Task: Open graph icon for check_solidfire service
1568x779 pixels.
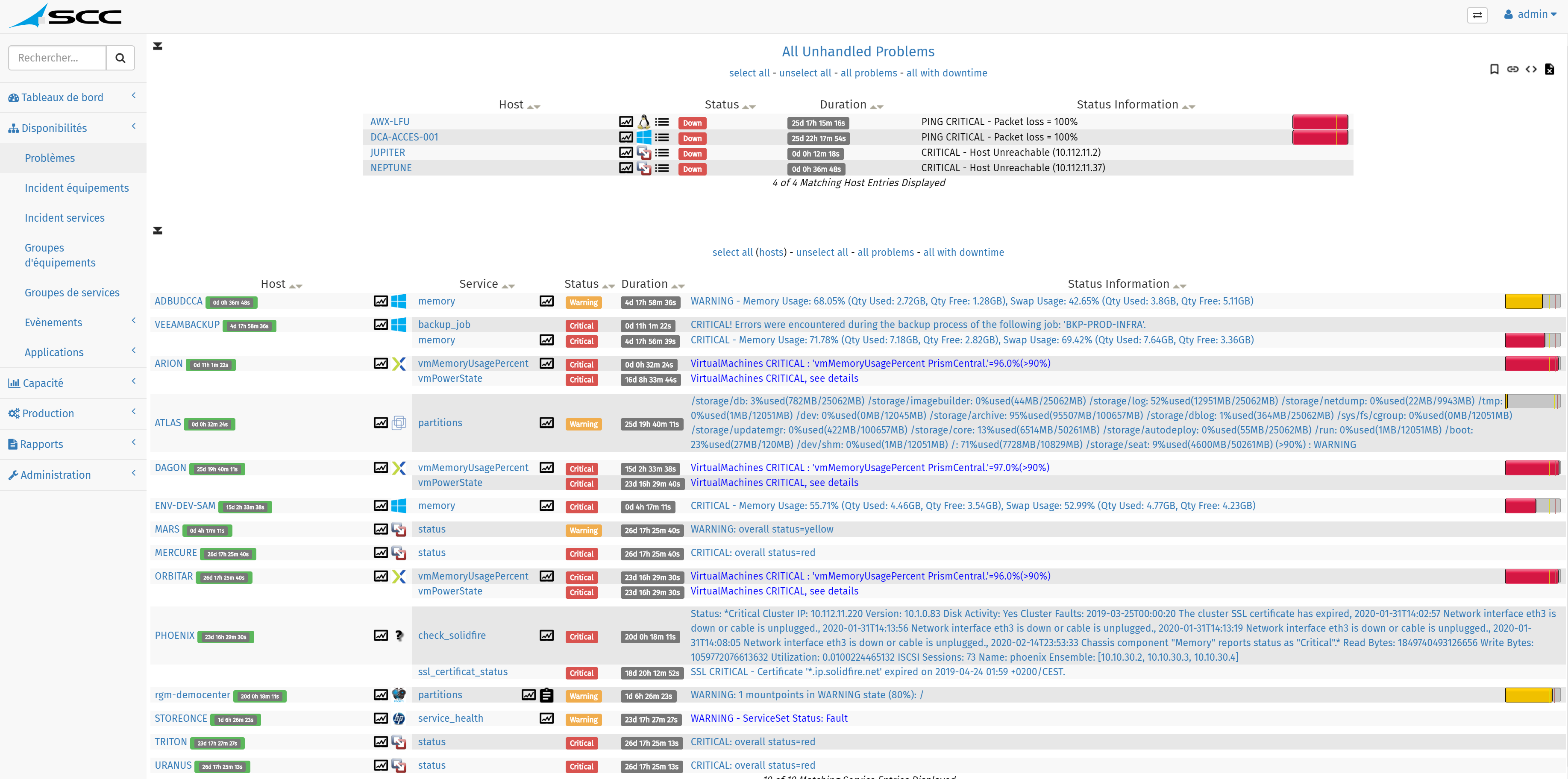Action: tap(546, 635)
